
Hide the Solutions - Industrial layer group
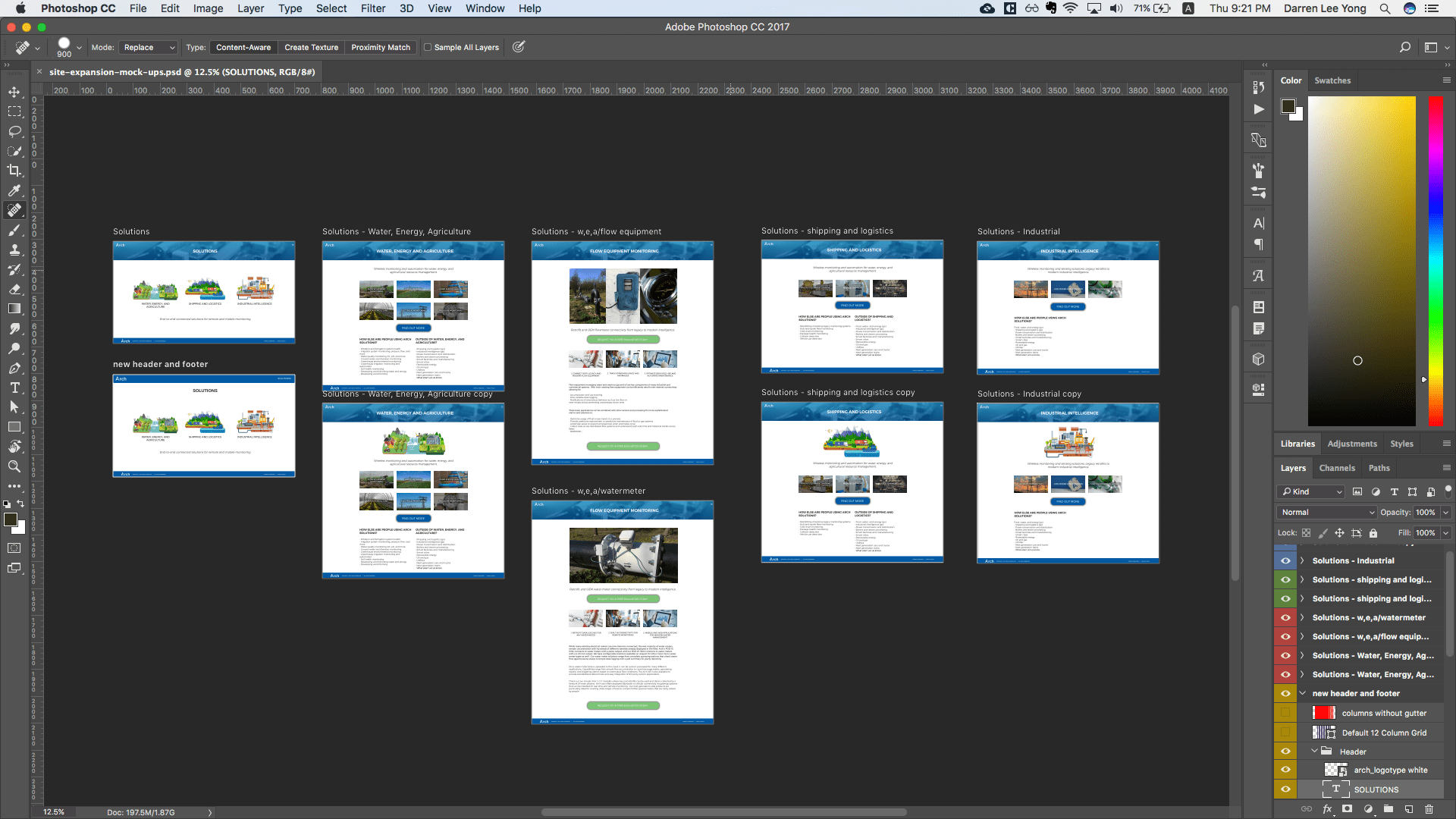pos(1285,560)
